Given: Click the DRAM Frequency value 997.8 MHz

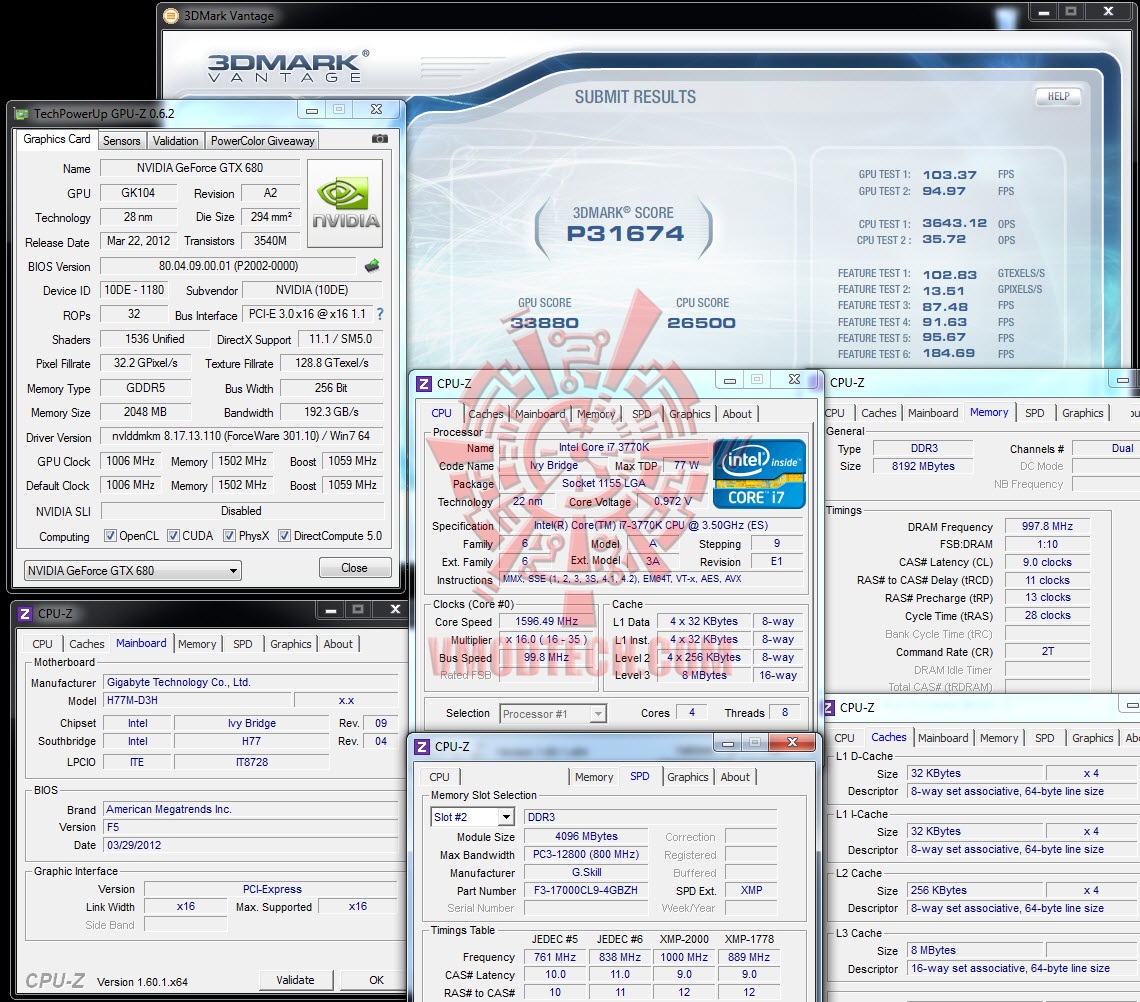Looking at the screenshot, I should pos(1047,526).
